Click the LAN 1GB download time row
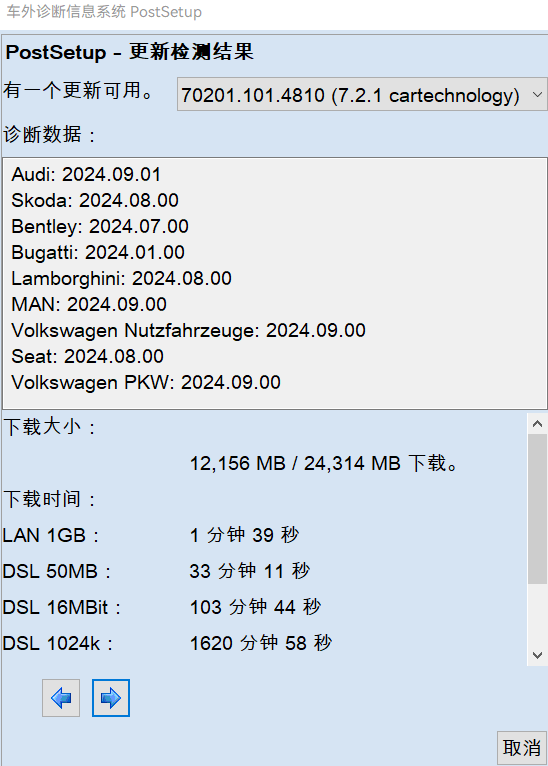548x766 pixels. [150, 535]
